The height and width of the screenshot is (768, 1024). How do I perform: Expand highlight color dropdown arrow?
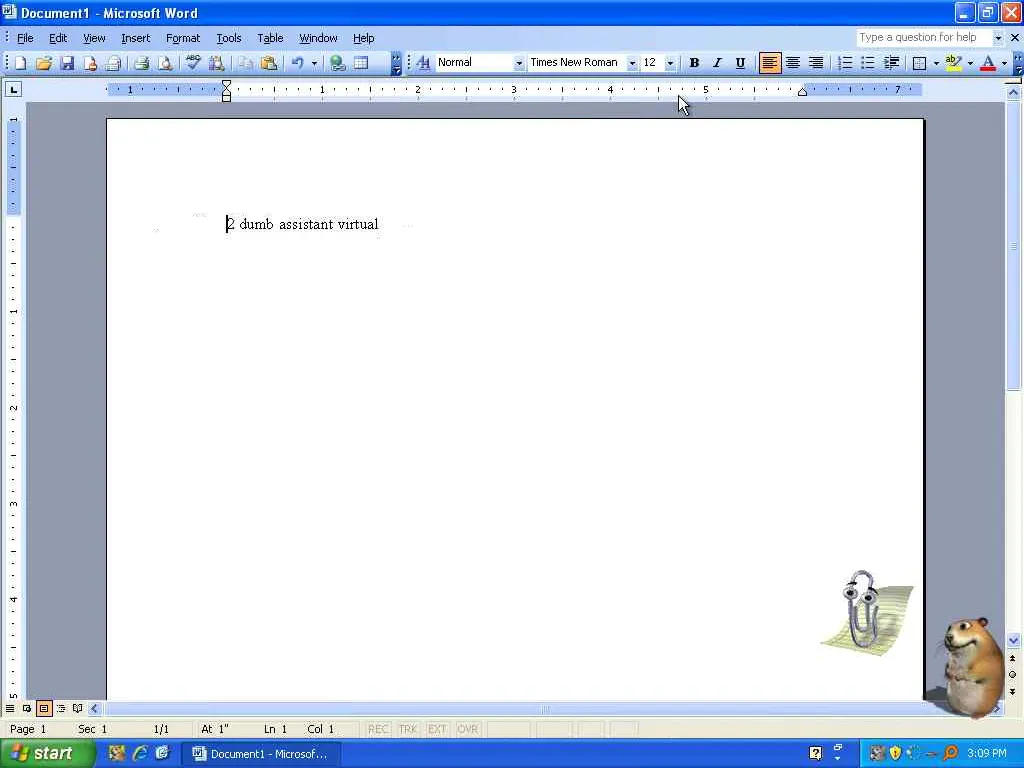[x=970, y=63]
